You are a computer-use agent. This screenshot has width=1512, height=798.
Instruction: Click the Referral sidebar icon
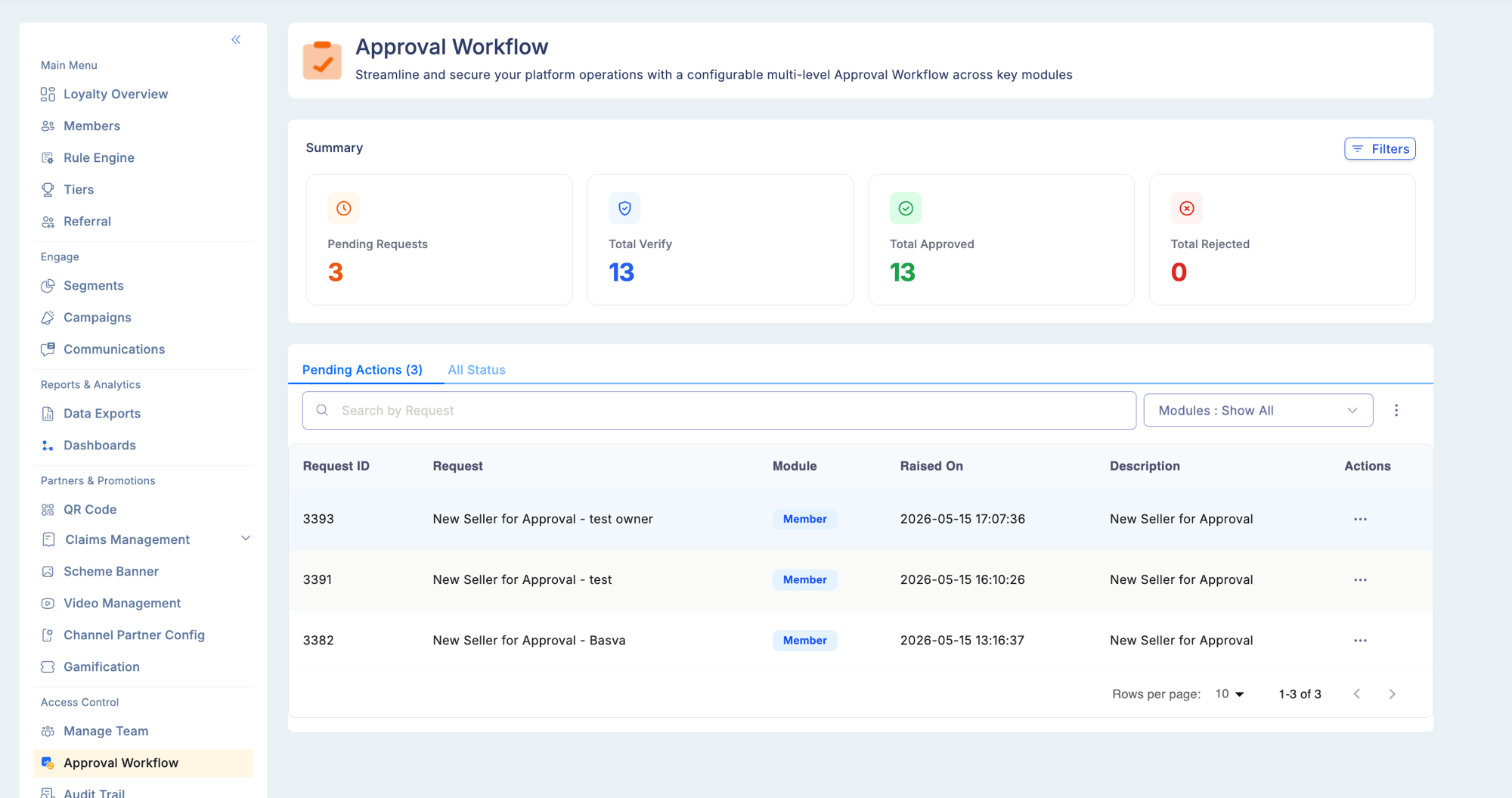point(48,222)
